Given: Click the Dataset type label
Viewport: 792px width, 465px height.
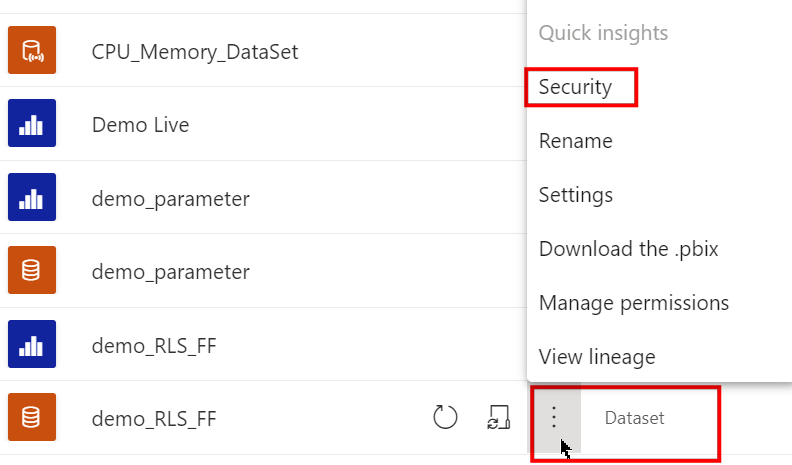Looking at the screenshot, I should click(634, 418).
